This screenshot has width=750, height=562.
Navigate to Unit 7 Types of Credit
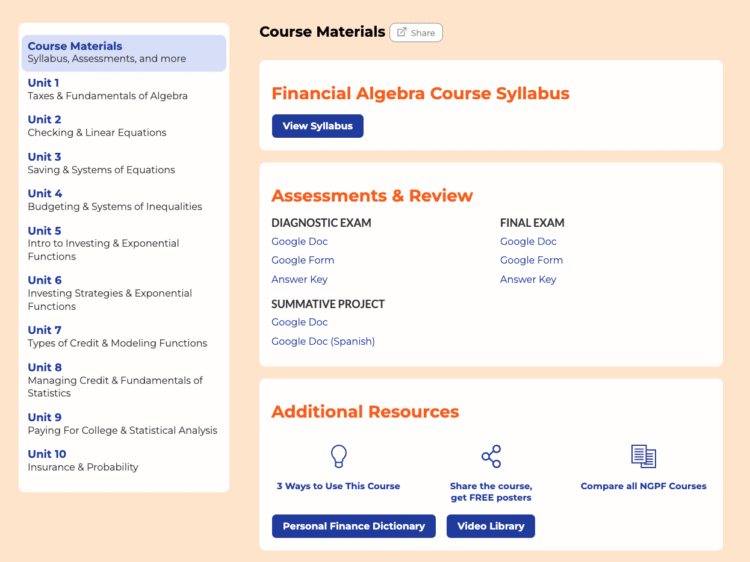pyautogui.click(x=117, y=336)
